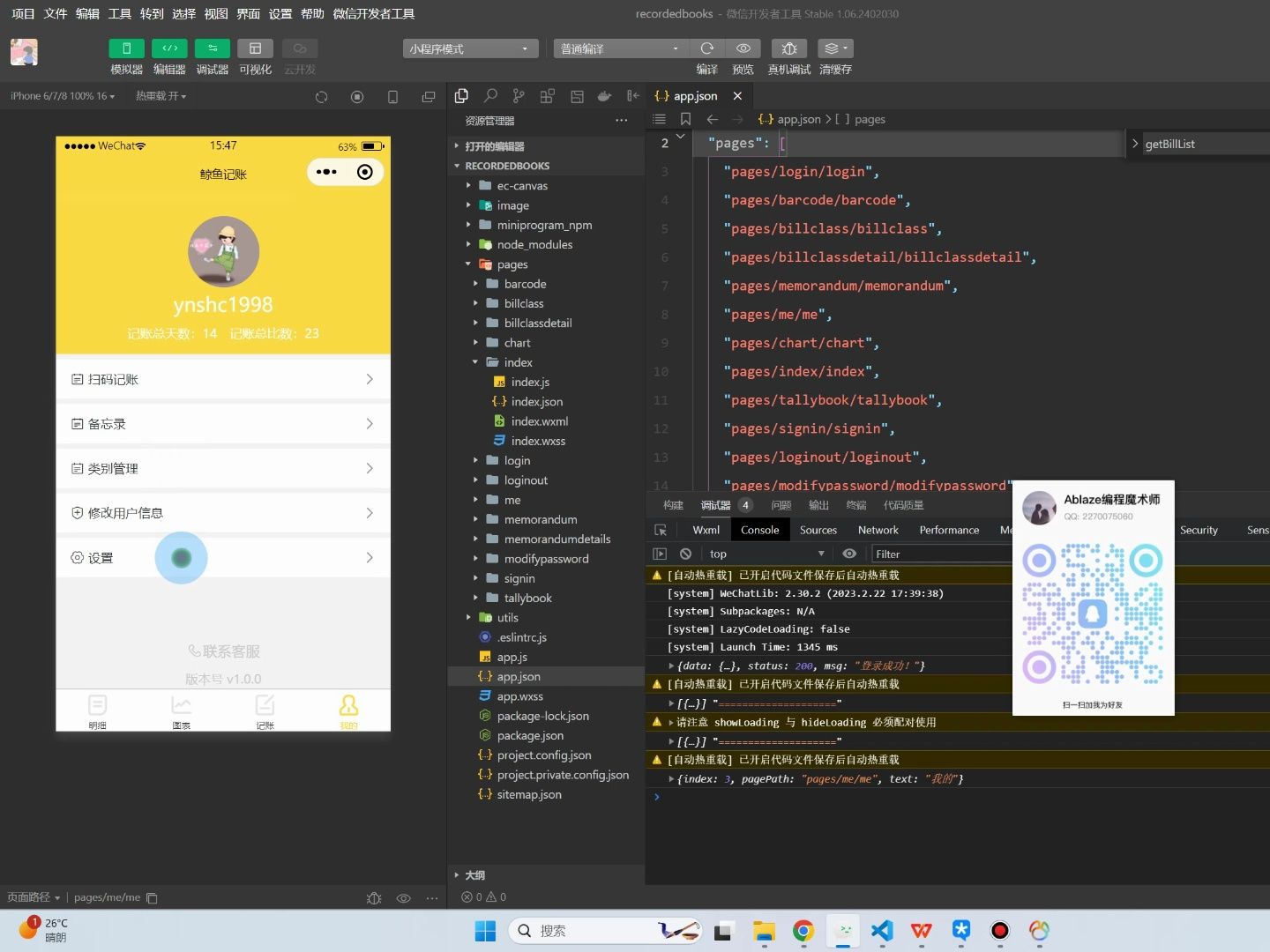Image resolution: width=1270 pixels, height=952 pixels.
Task: Click the preview eye icon
Action: pos(743,48)
